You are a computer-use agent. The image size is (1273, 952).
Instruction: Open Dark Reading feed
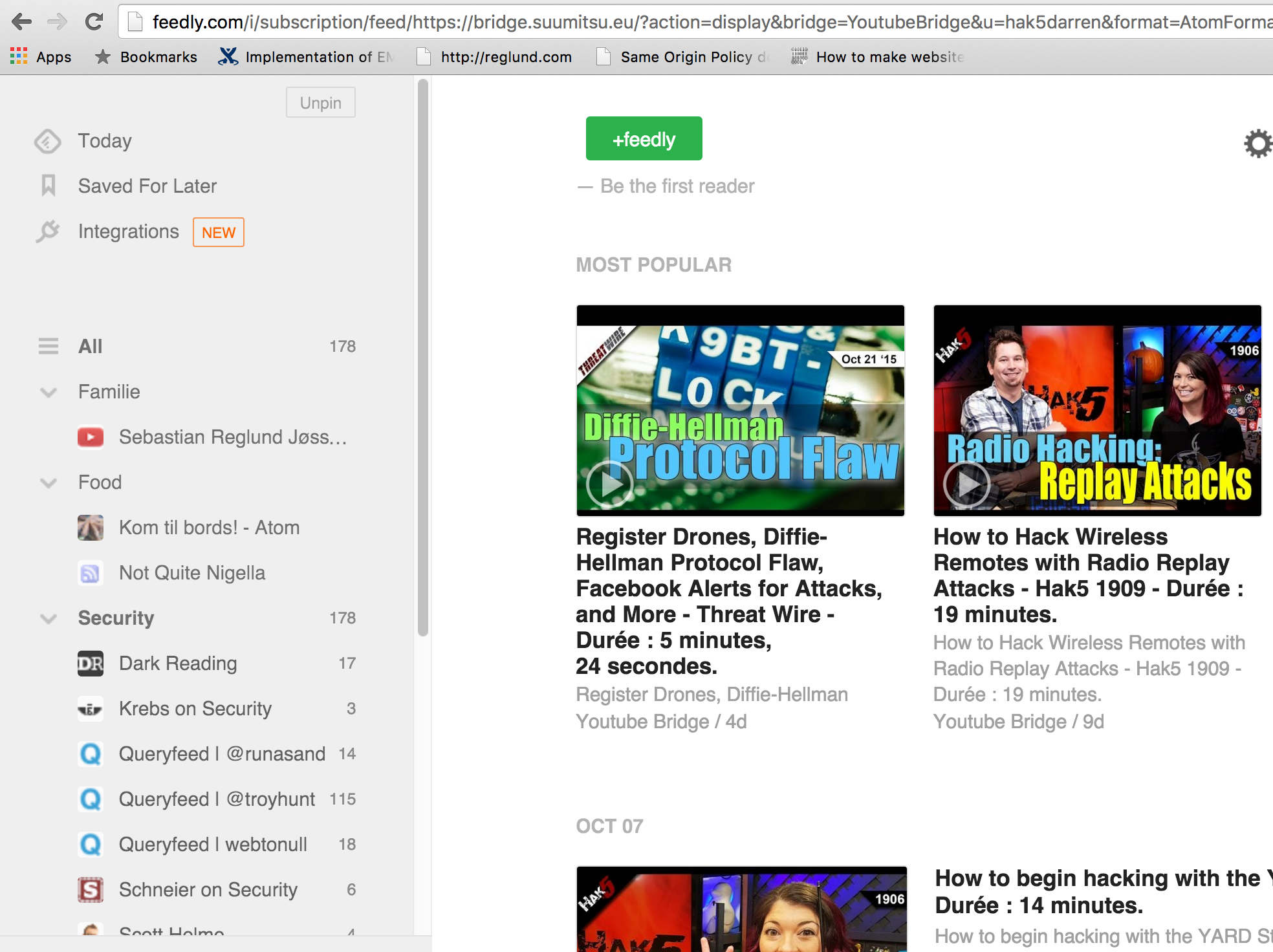coord(178,664)
